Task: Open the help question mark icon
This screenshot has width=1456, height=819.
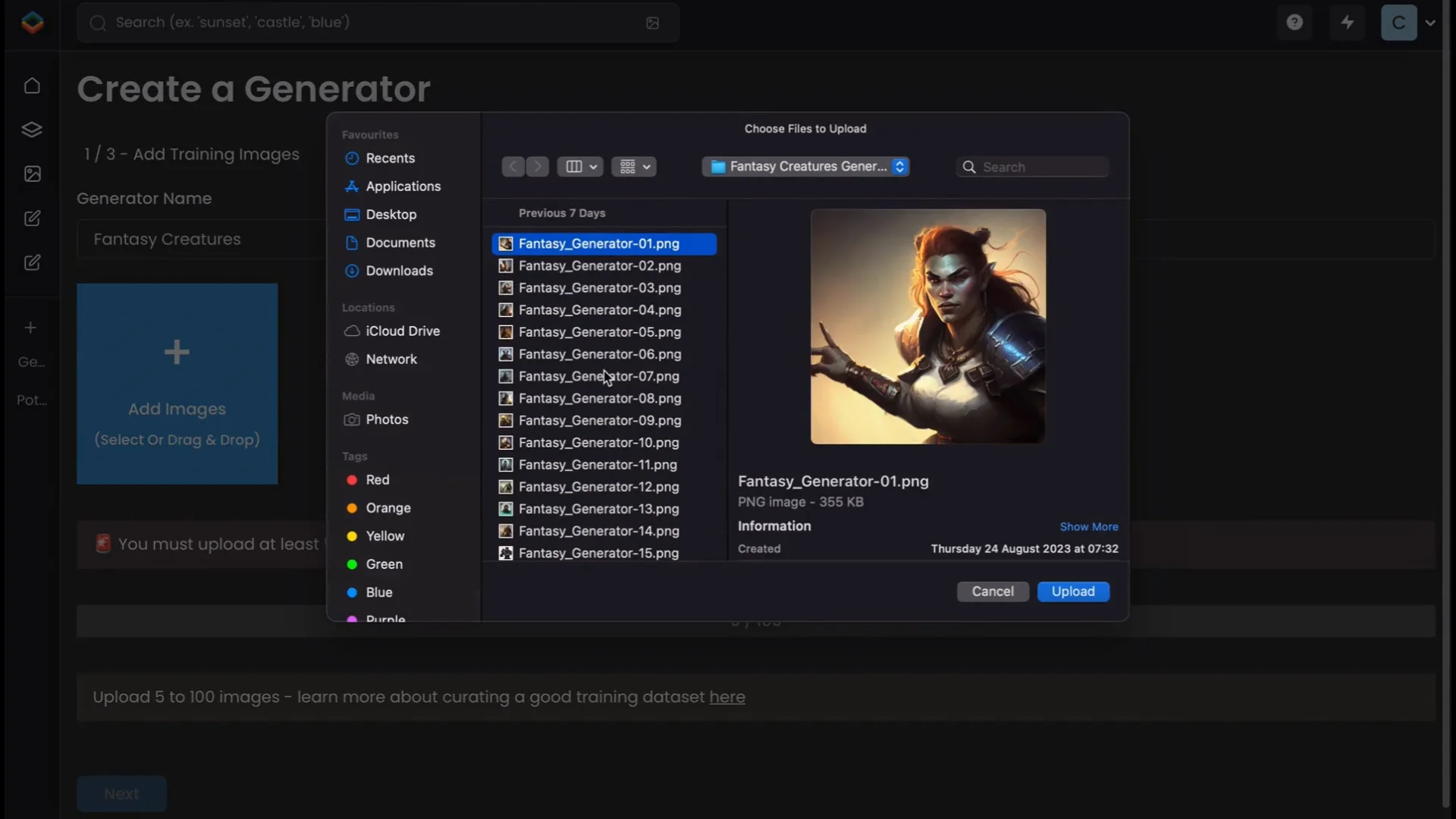Action: (1294, 22)
